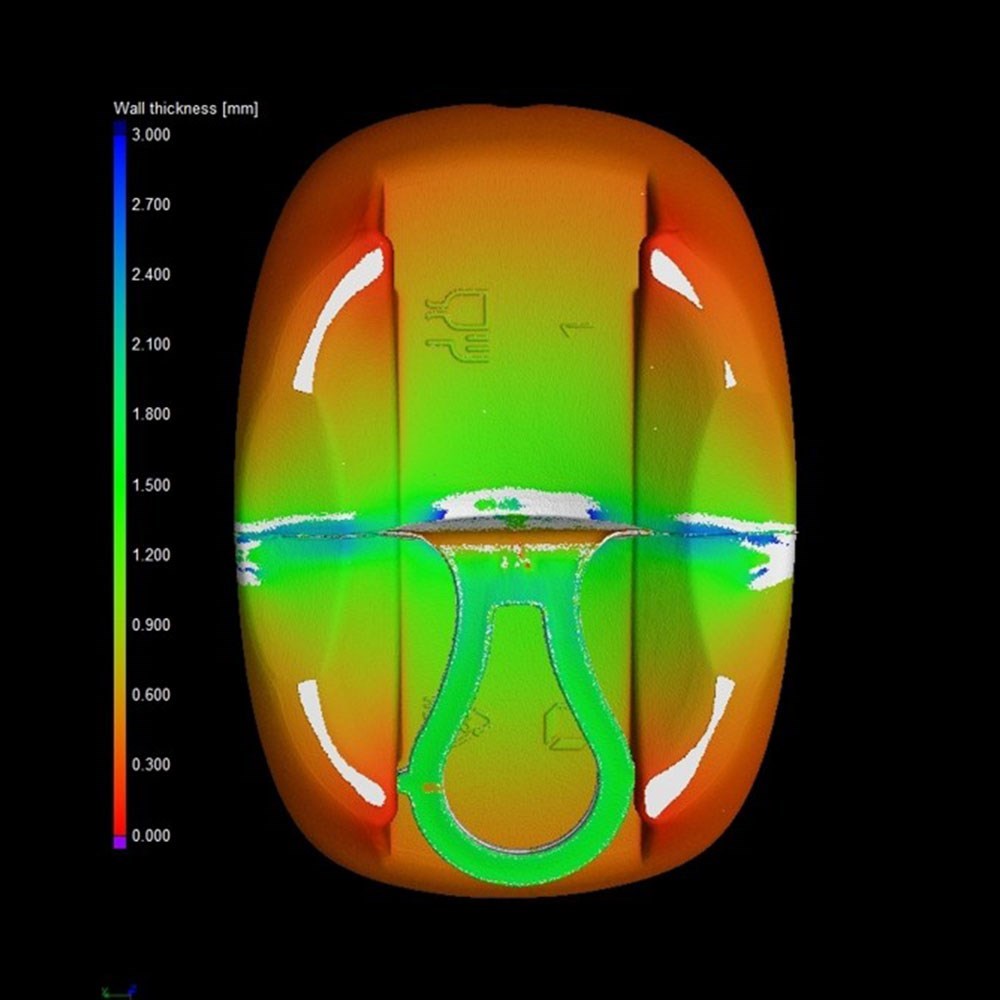Viewport: 1000px width, 1000px height.
Task: Click the purple swatch below the color scale
Action: 120,842
